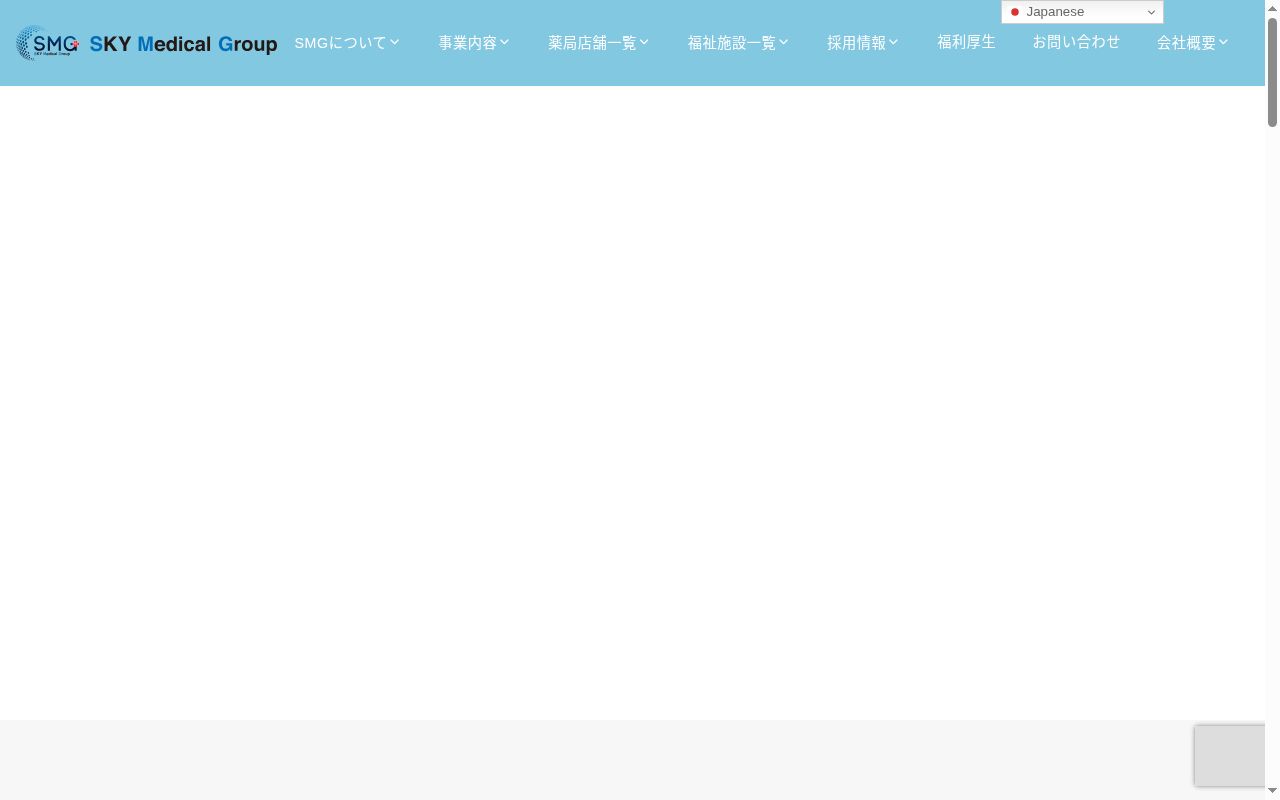1280x800 pixels.
Task: Open the 会社概要 menu
Action: (x=1193, y=43)
